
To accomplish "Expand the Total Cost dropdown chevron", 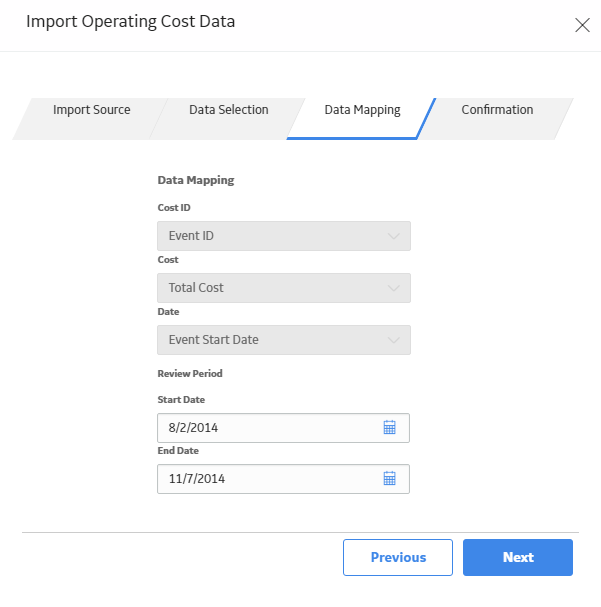I will (x=394, y=288).
